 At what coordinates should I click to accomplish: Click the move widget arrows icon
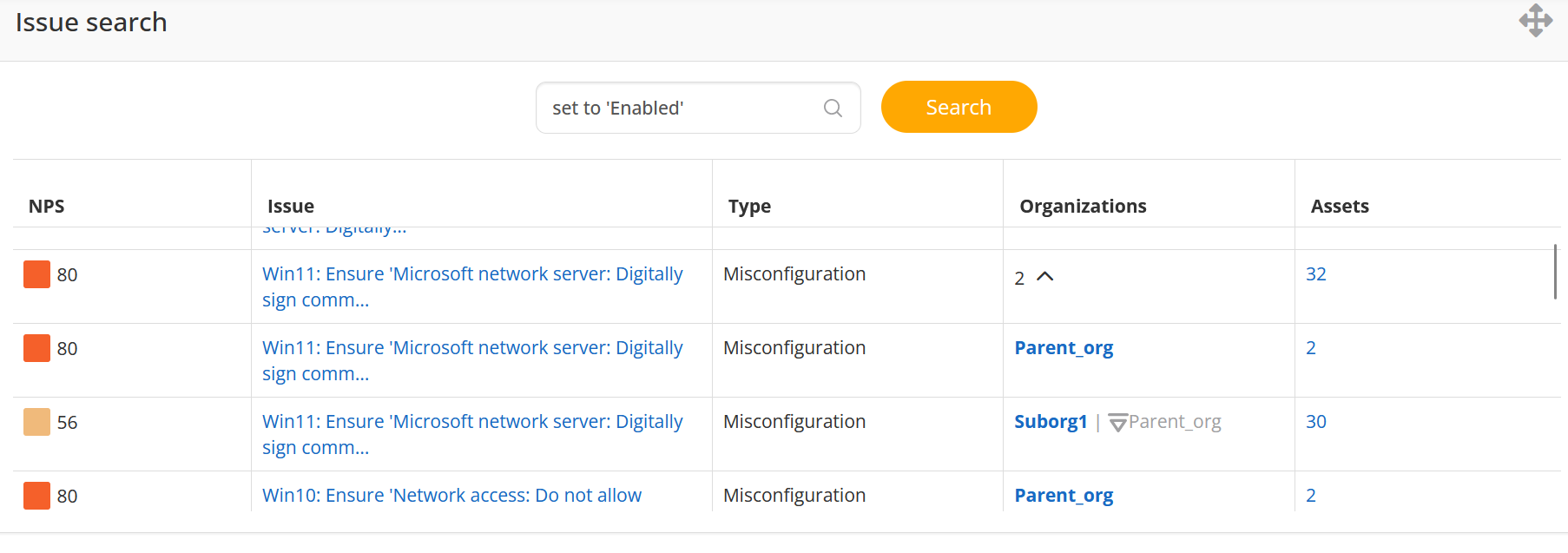tap(1535, 21)
